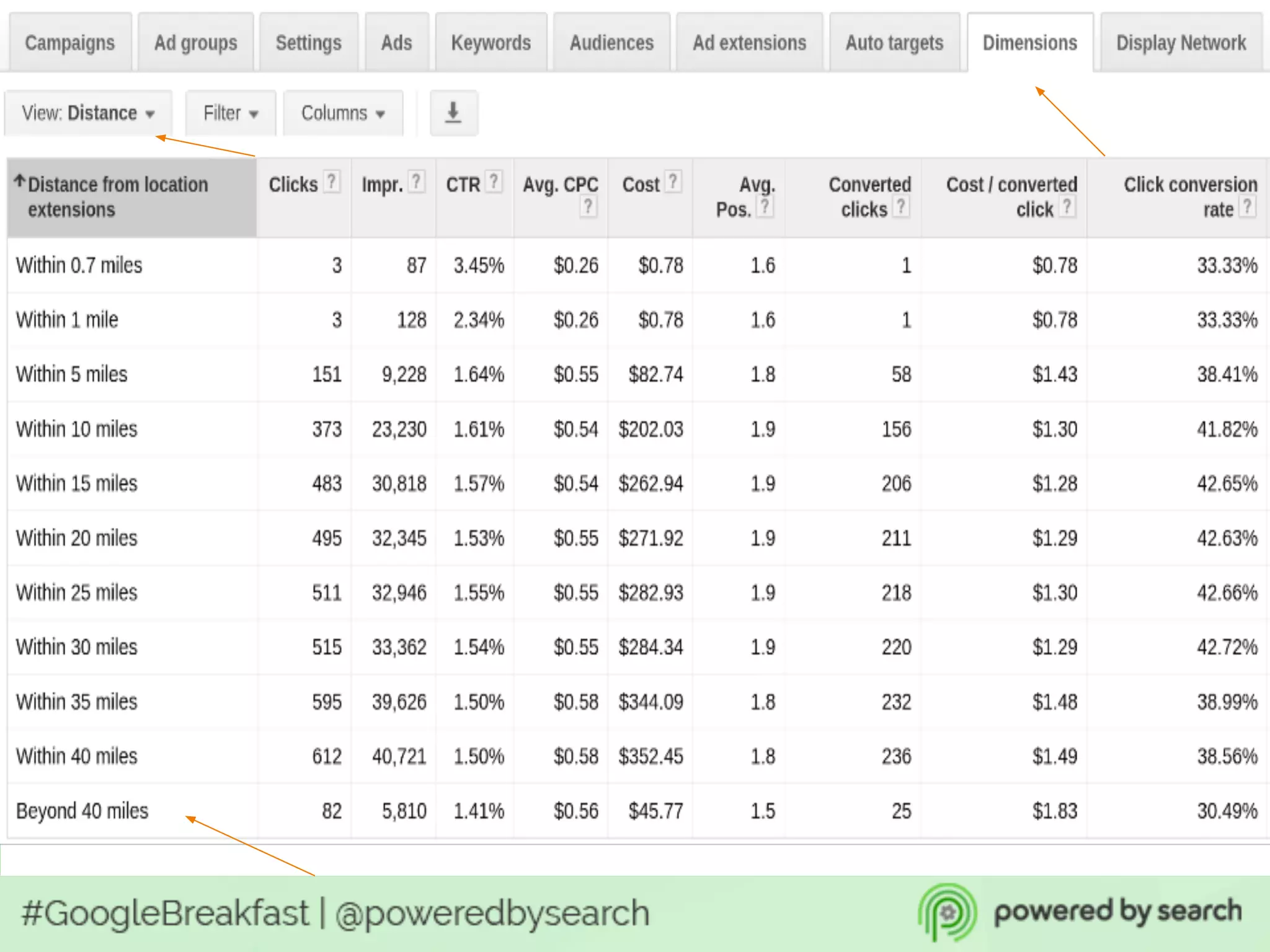Click help icon next to Clicks header
Screen dimensions: 1270x952
click(332, 182)
